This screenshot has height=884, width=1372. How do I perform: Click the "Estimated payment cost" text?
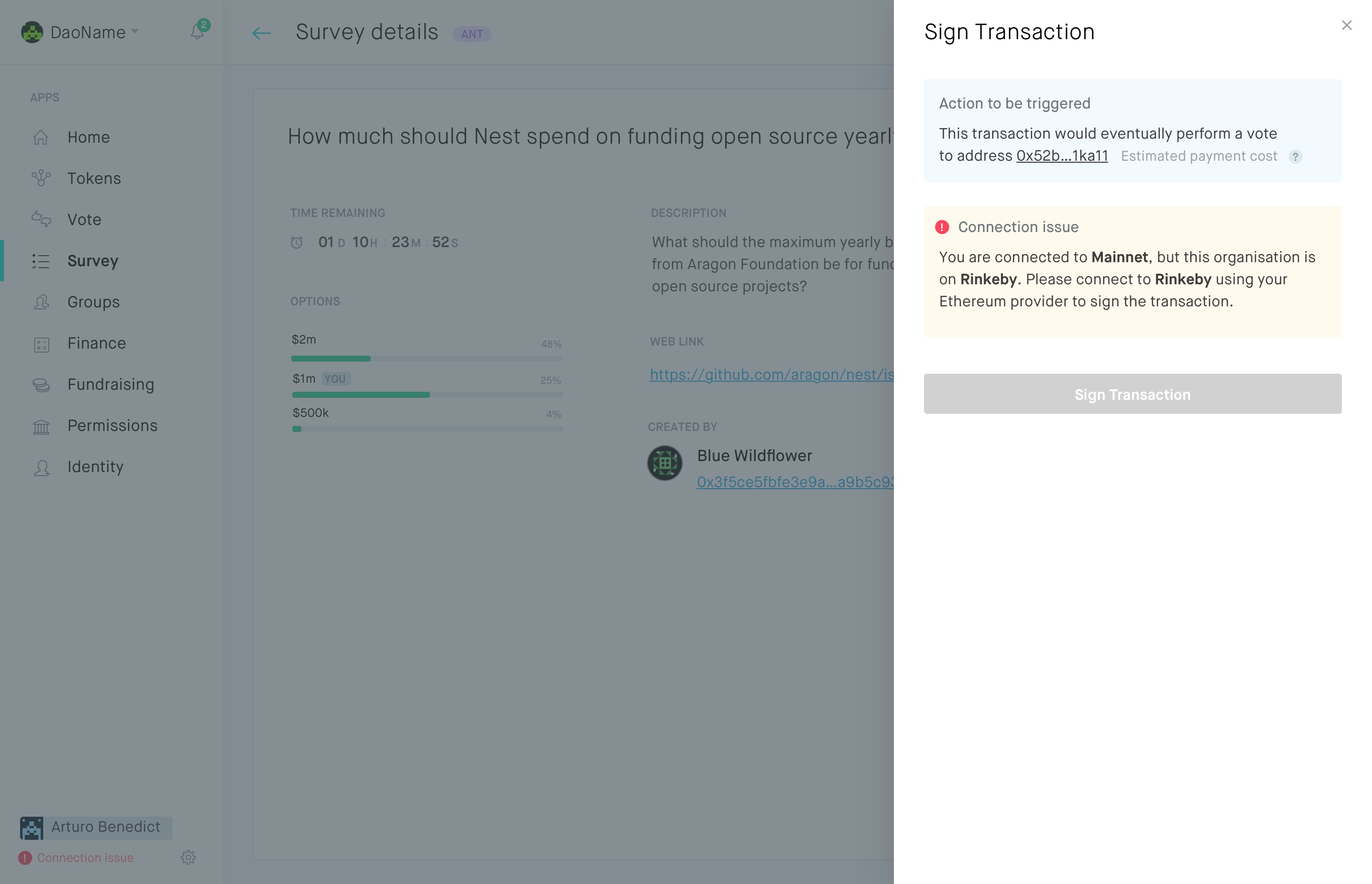tap(1198, 156)
